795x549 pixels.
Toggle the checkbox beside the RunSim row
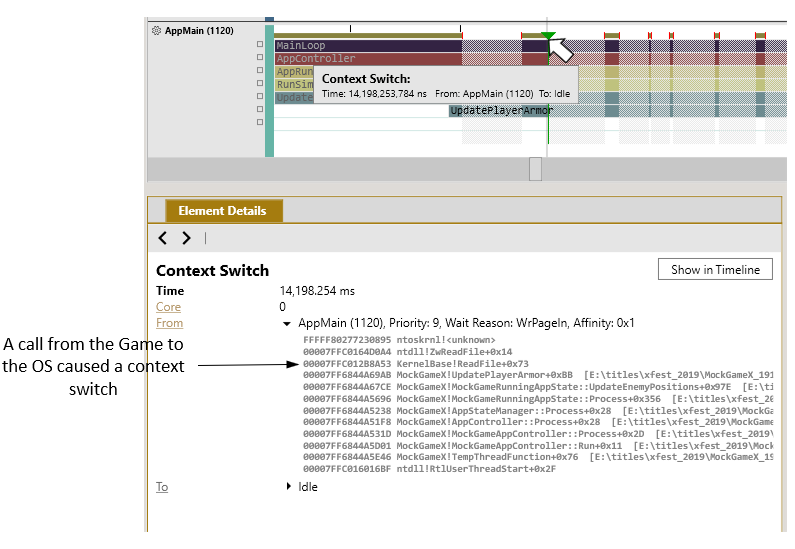[x=260, y=83]
